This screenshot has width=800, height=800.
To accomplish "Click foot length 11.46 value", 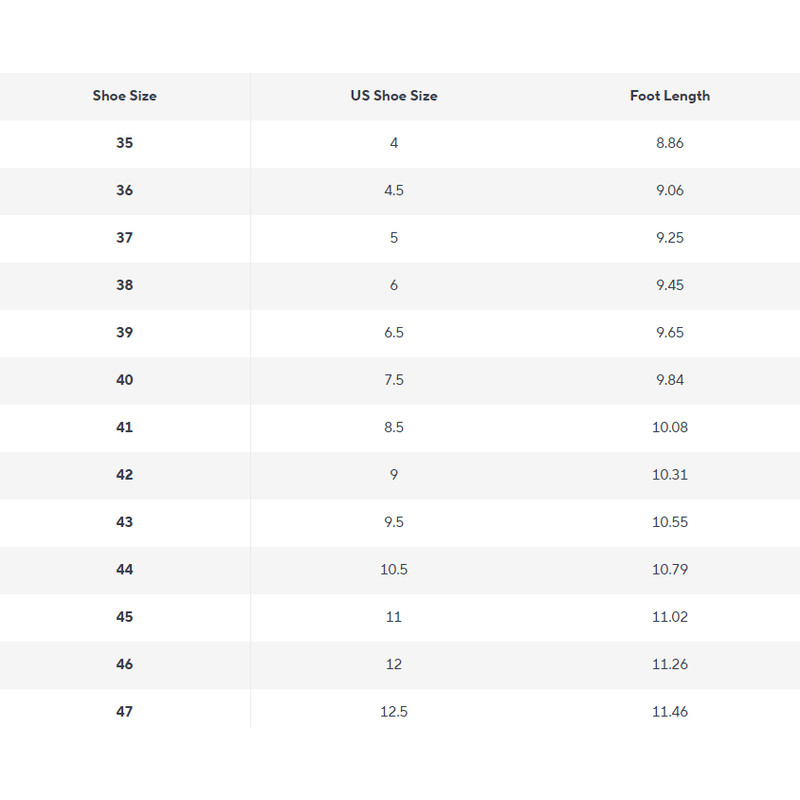I will pyautogui.click(x=670, y=712).
